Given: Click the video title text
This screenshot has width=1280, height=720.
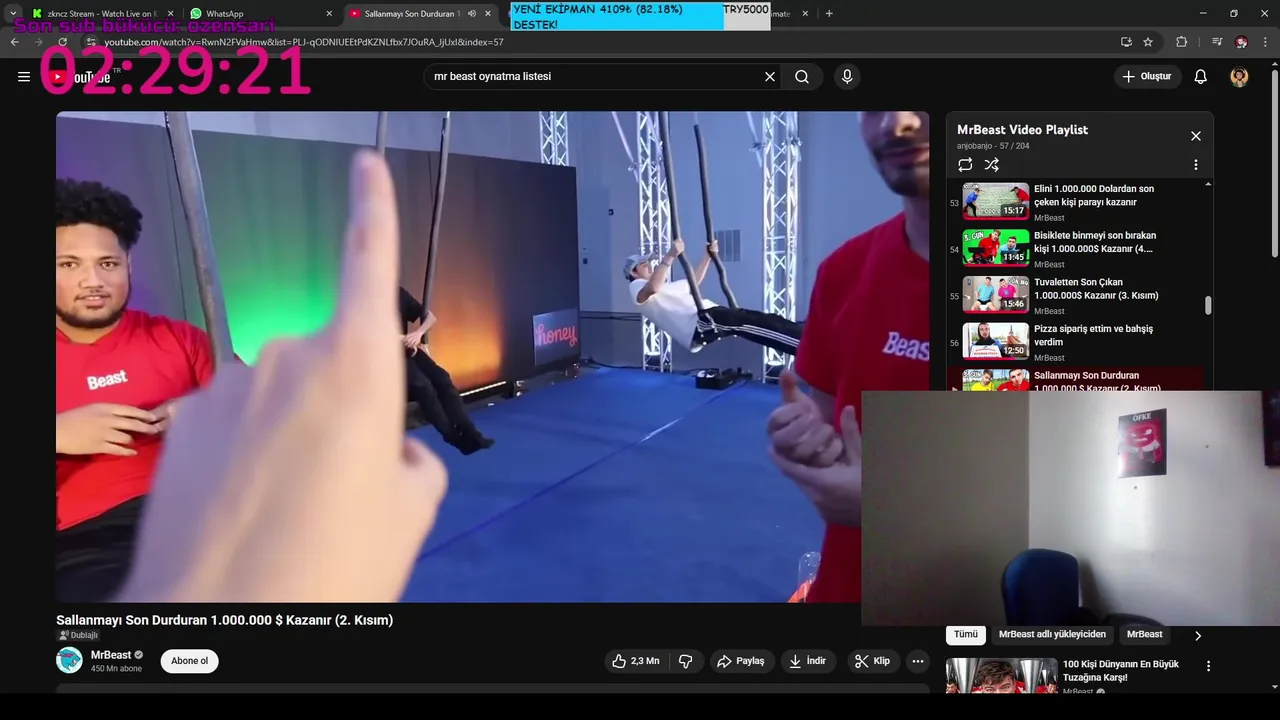Looking at the screenshot, I should click(224, 620).
